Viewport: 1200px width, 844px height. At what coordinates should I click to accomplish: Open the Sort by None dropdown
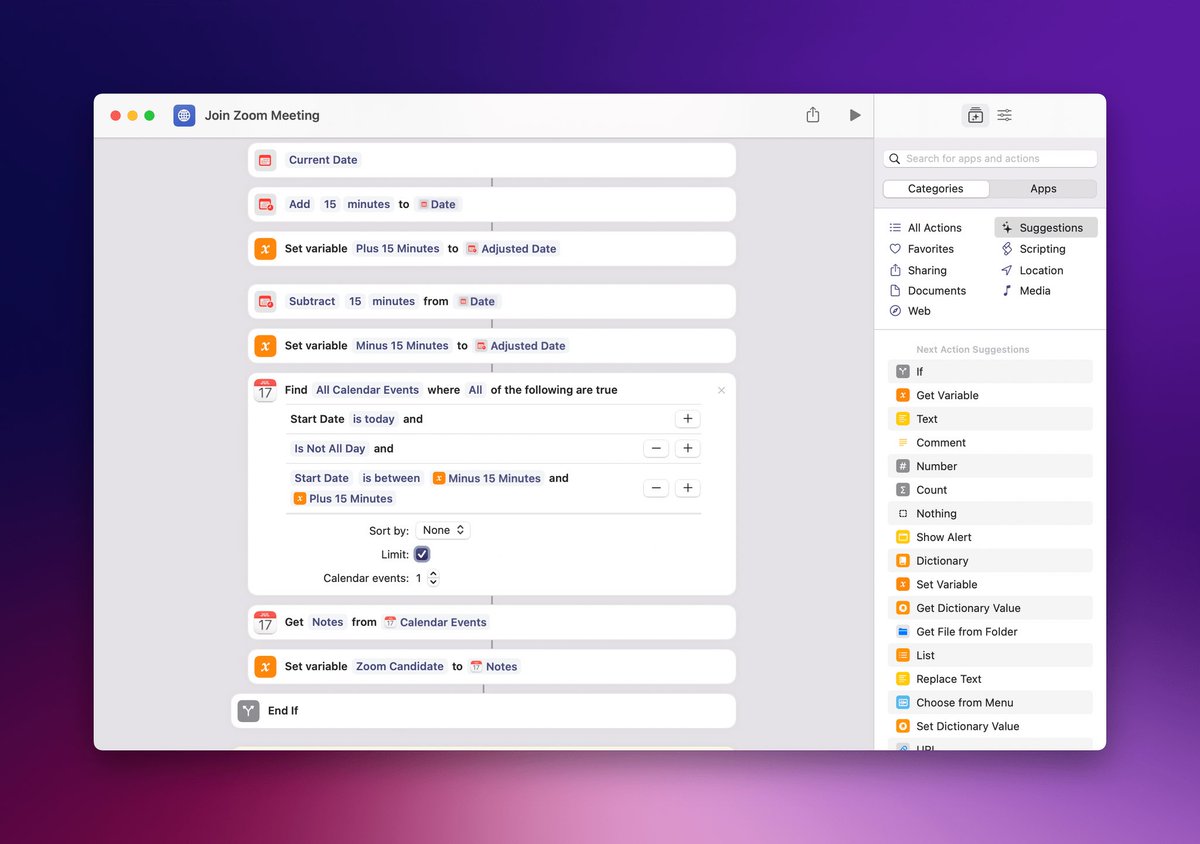(x=443, y=530)
